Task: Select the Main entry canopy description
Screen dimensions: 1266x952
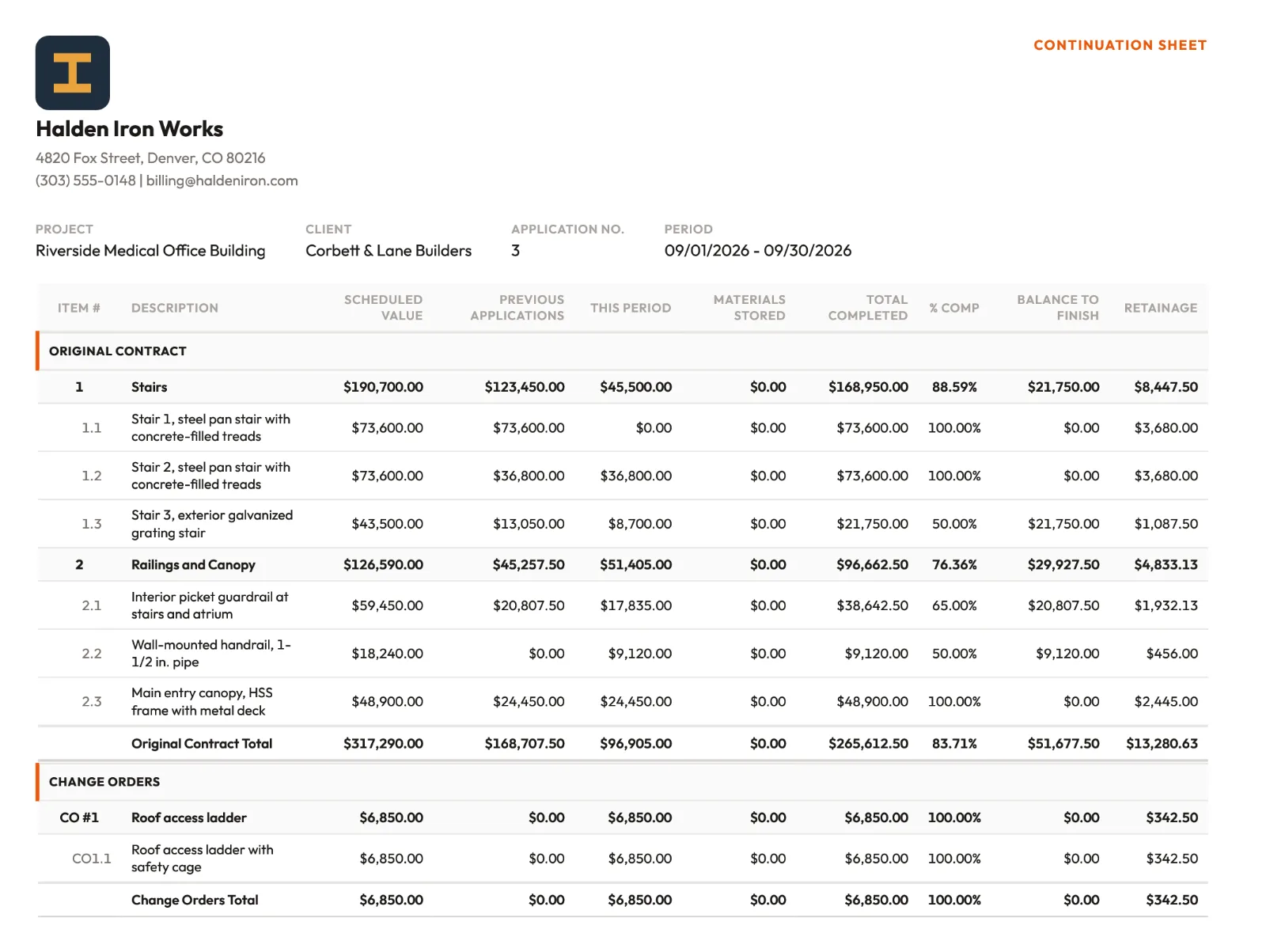Action: [x=202, y=702]
